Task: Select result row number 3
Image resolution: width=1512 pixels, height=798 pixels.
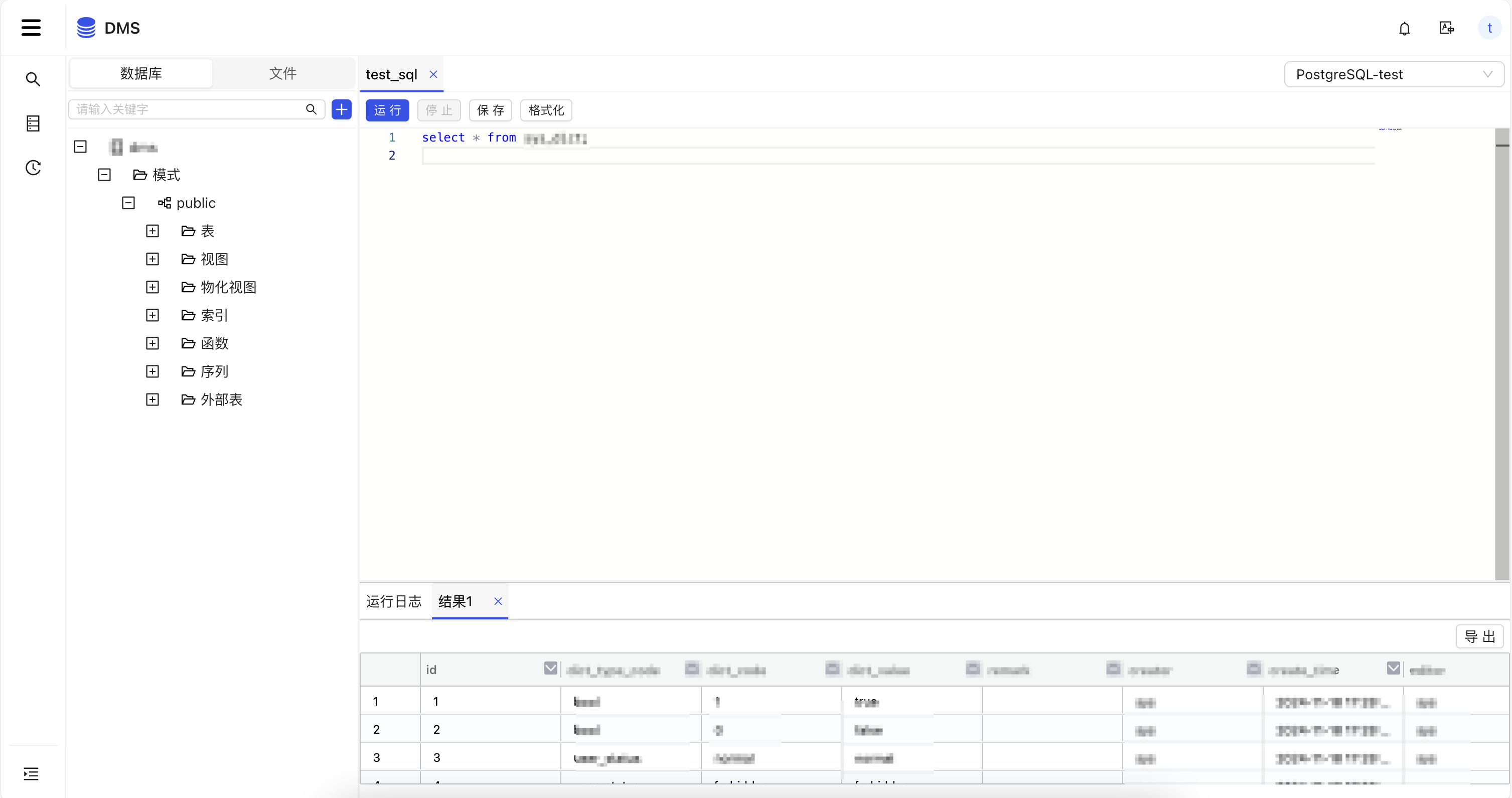Action: click(376, 757)
